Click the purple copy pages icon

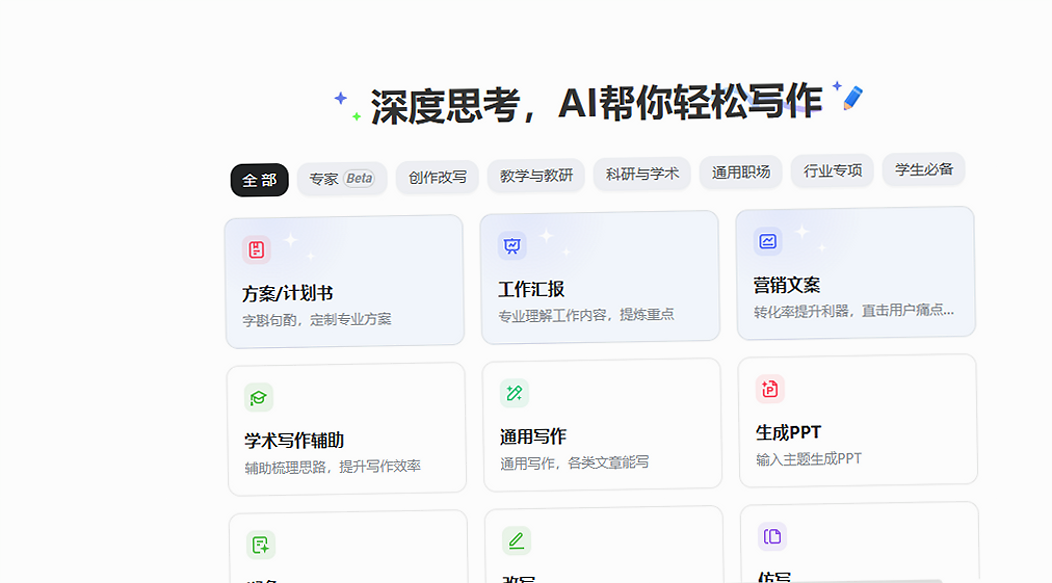point(772,537)
